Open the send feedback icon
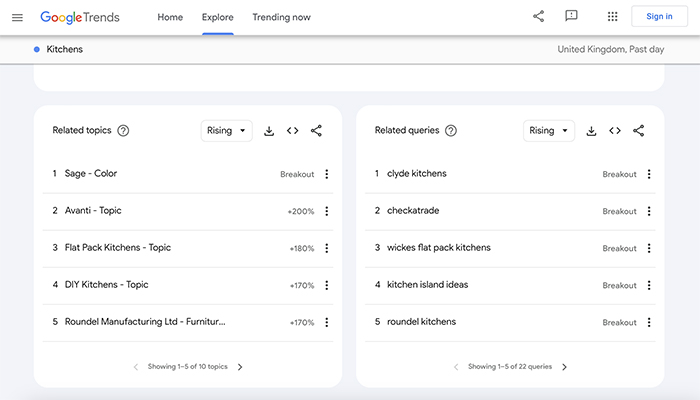 coord(571,17)
